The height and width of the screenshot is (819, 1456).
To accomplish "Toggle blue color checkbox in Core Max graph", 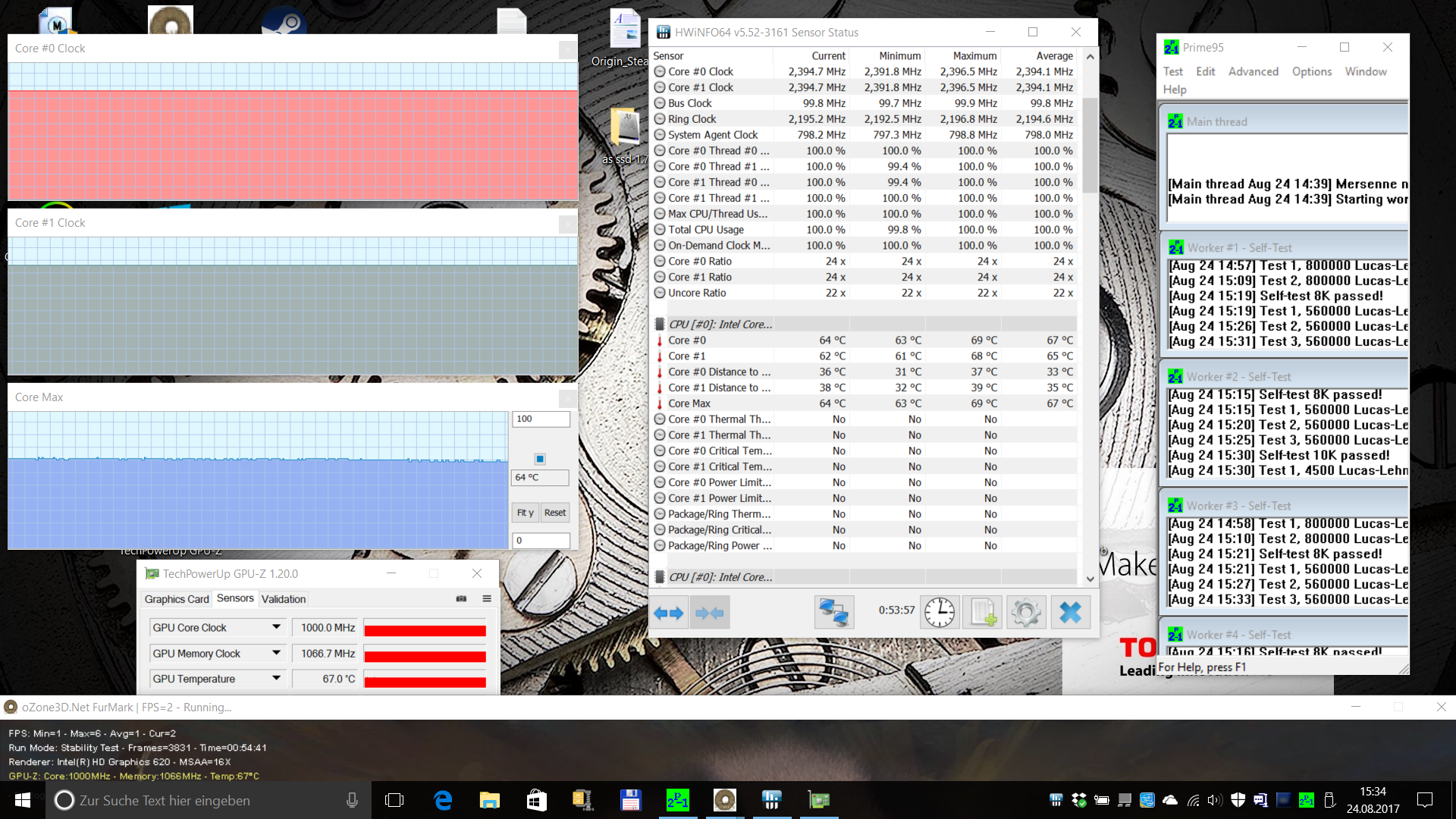I will tap(540, 459).
